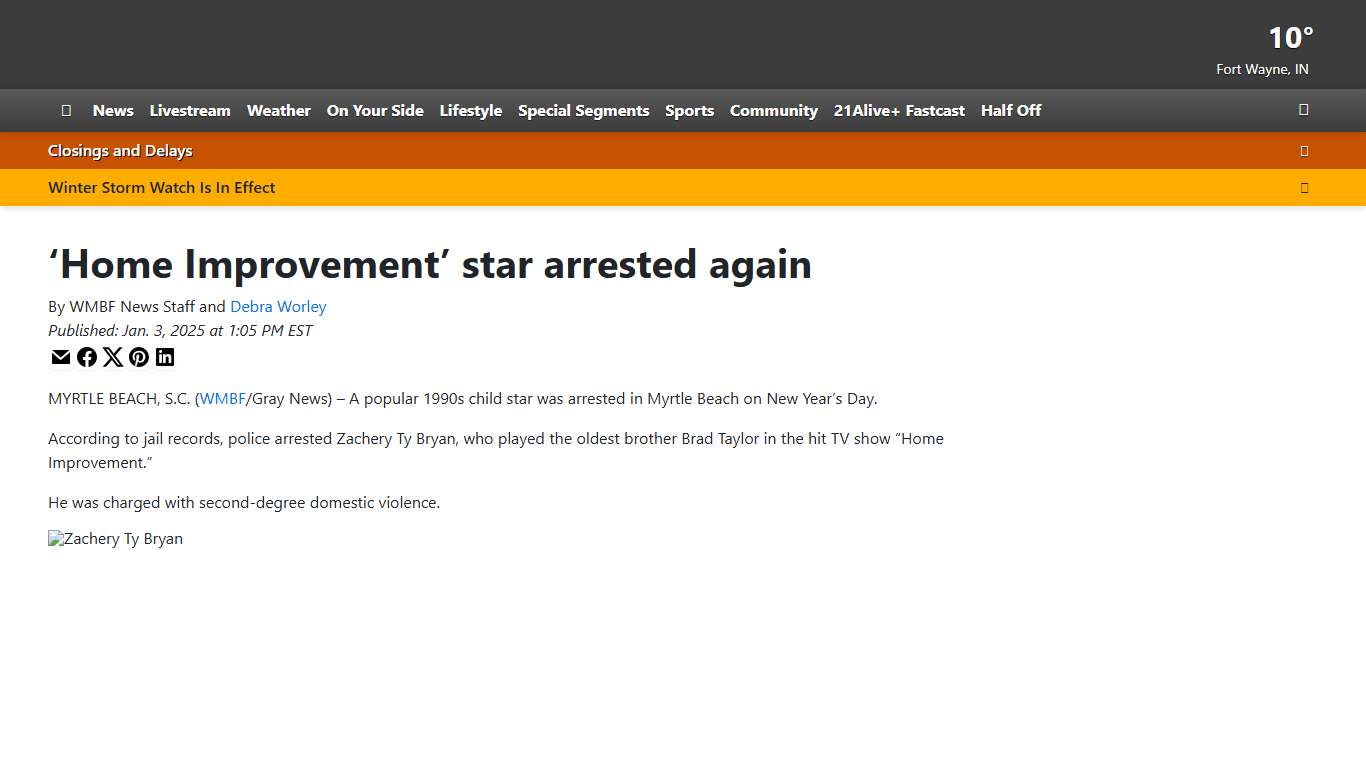The width and height of the screenshot is (1366, 768).
Task: Expand the Closings and Delays banner
Action: [1304, 150]
